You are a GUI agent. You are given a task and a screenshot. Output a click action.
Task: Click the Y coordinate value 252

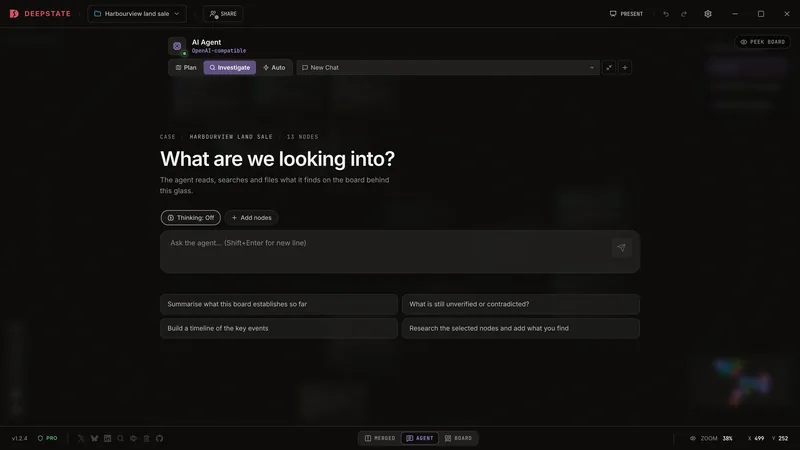coord(783,438)
